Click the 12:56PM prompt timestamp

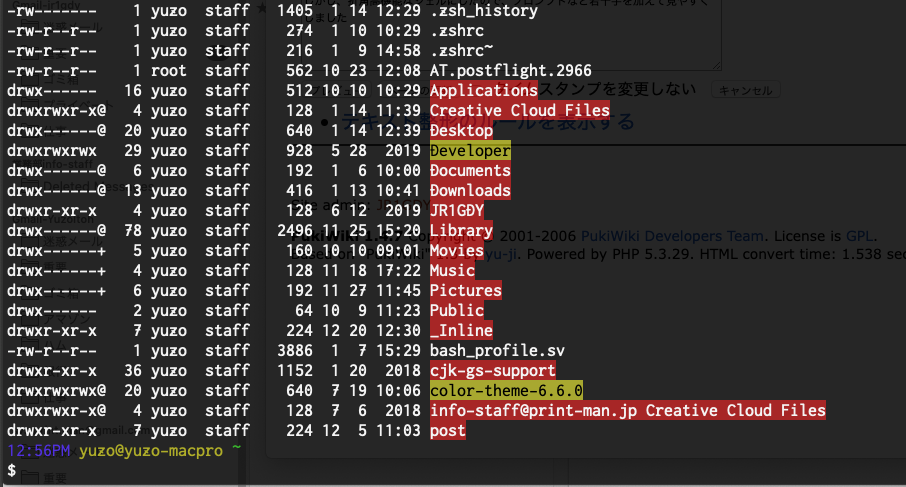click(38, 450)
